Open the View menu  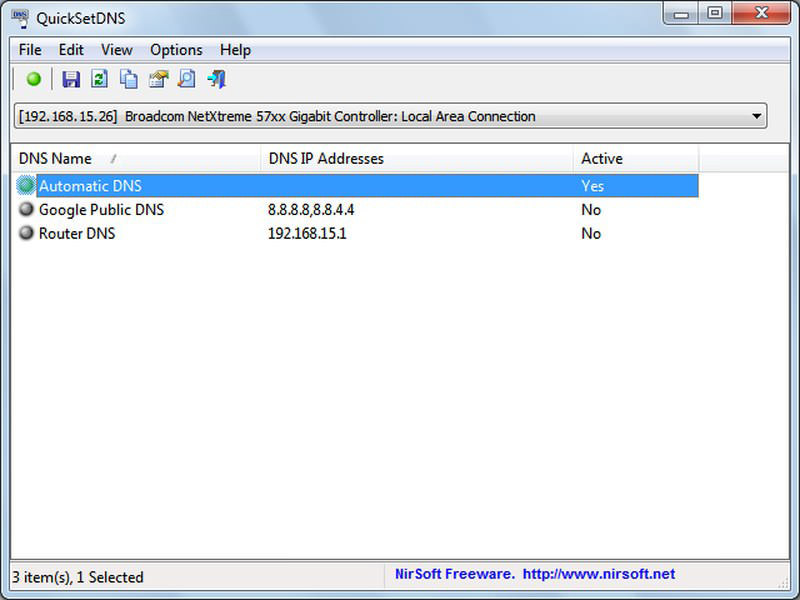click(x=117, y=50)
